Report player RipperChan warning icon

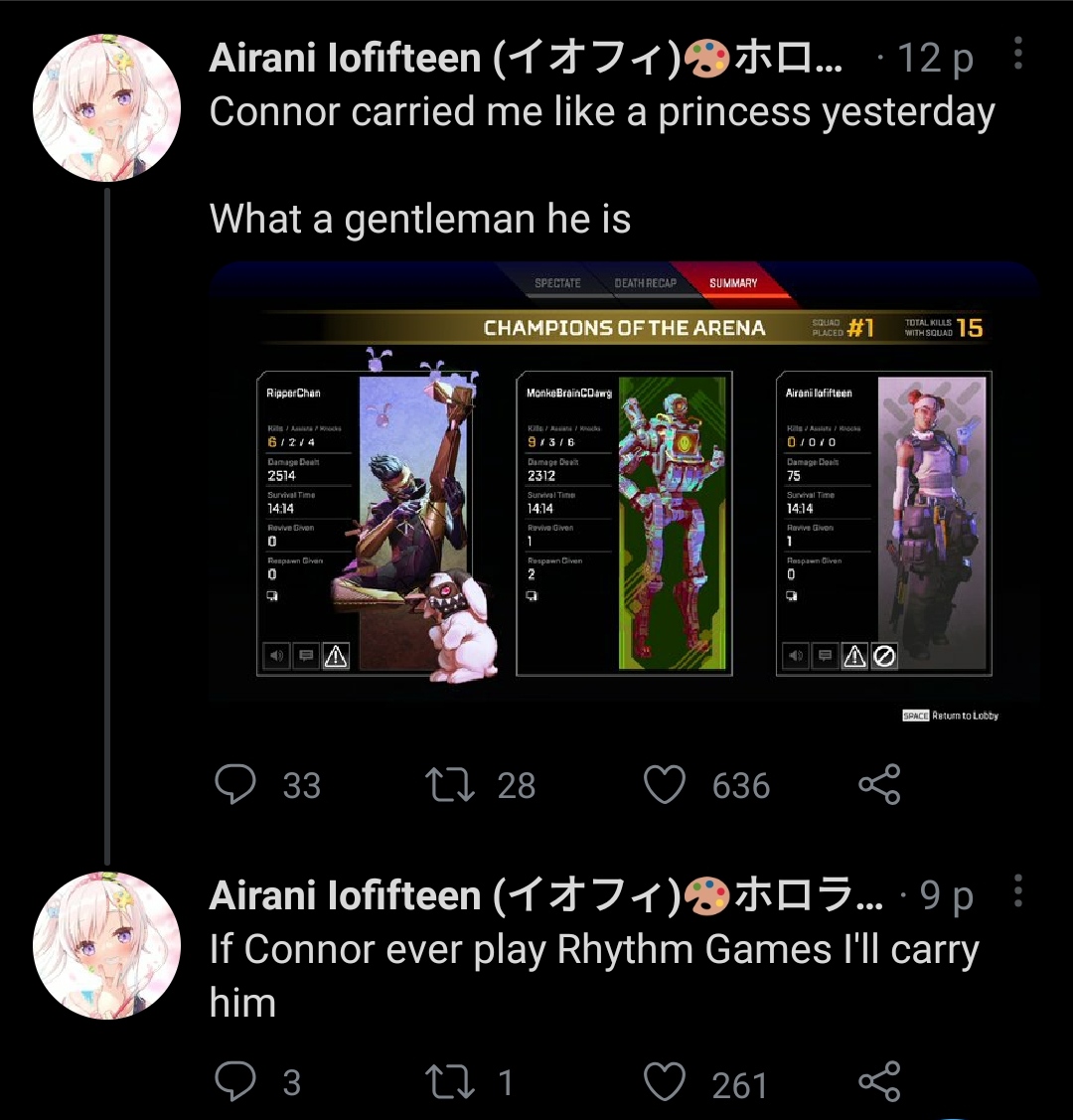coord(336,655)
